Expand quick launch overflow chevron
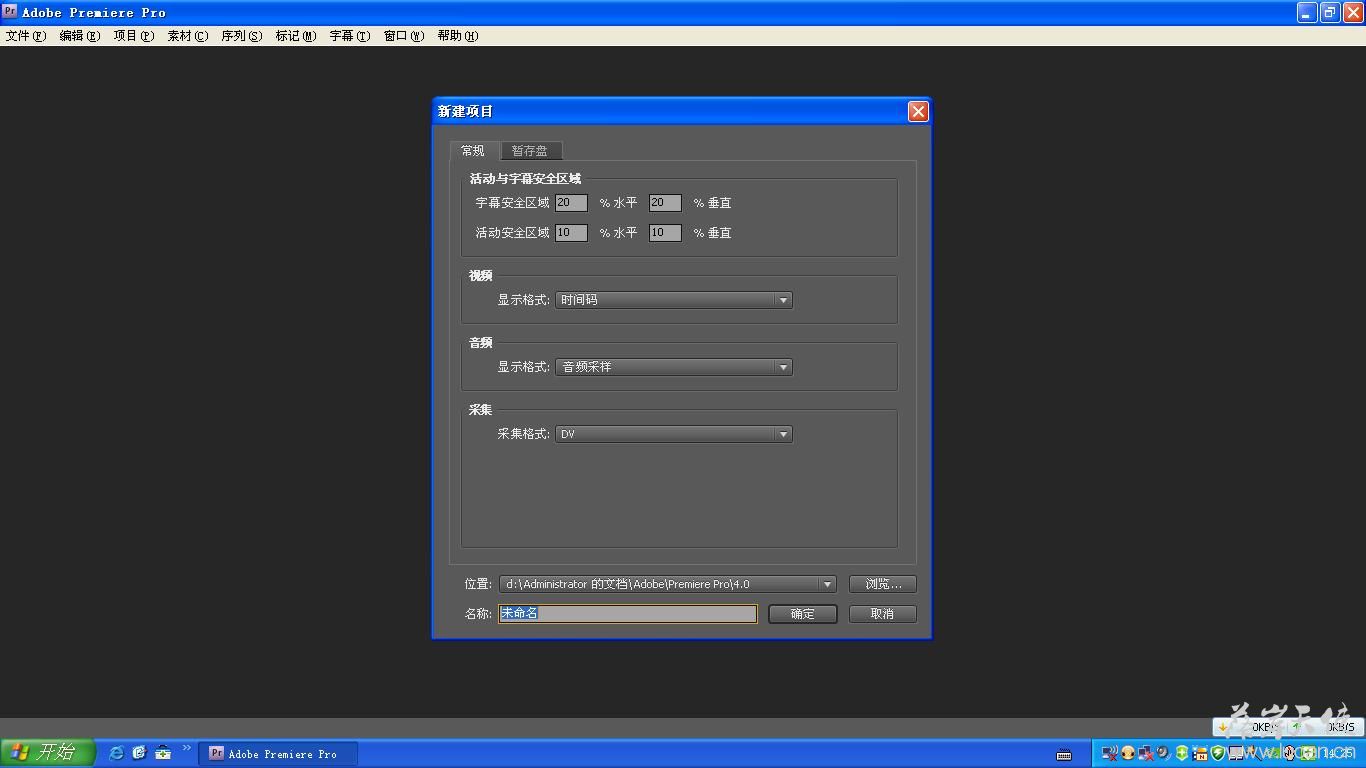Image resolution: width=1366 pixels, height=768 pixels. pos(186,748)
